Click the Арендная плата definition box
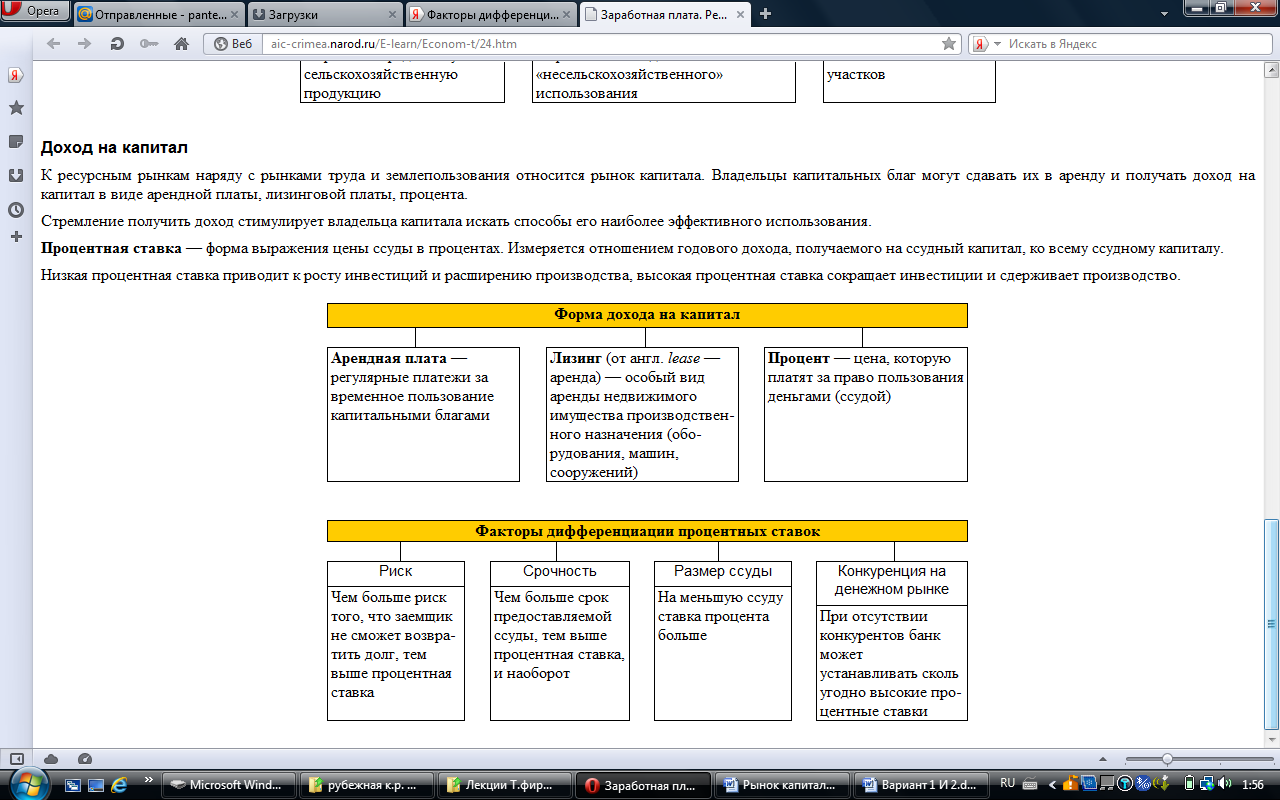 423,414
